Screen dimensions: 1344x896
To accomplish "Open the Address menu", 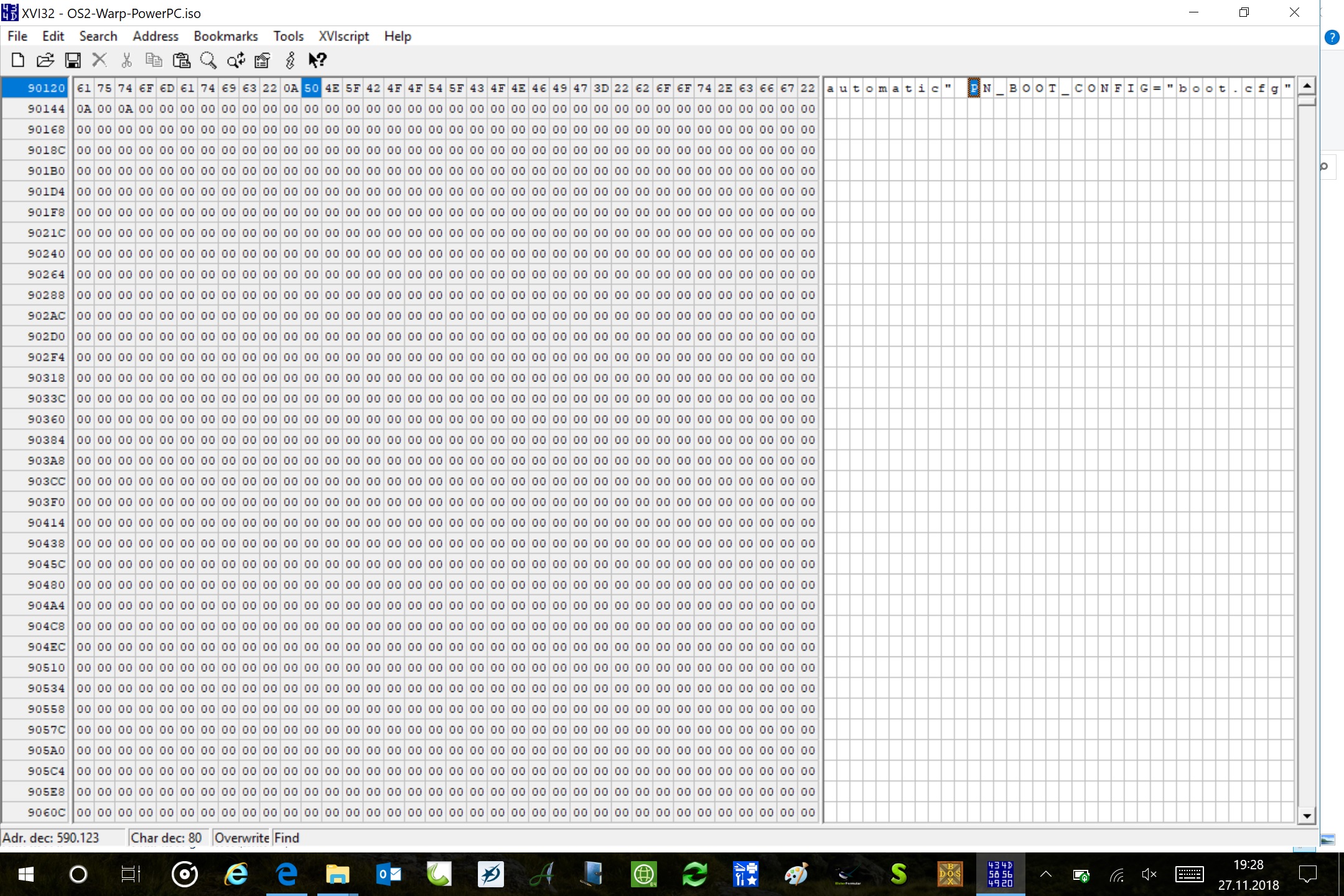I will (156, 36).
